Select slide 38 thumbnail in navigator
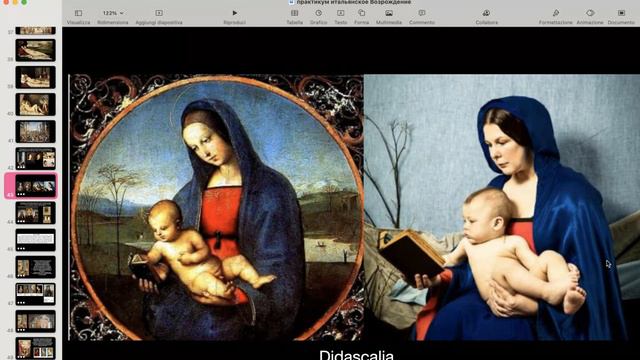This screenshot has width=640, height=360. (x=36, y=50)
